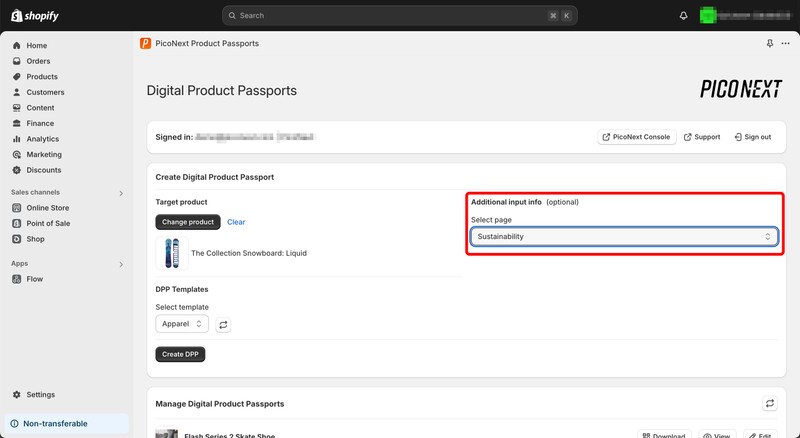This screenshot has width=800, height=438.
Task: Pin the PicoNext app
Action: 769,44
